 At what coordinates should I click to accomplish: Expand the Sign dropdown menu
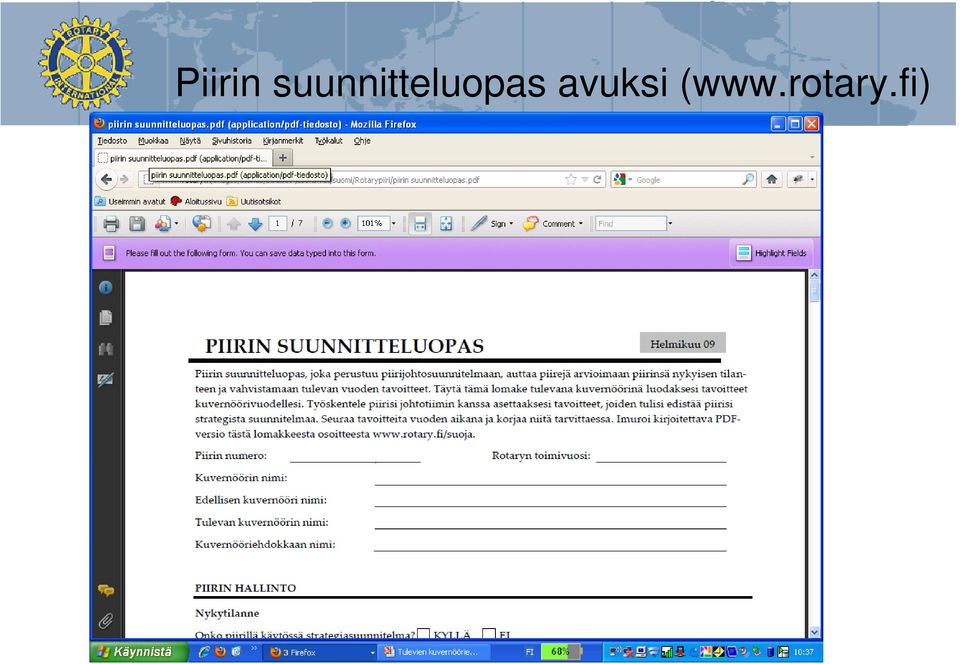pos(511,224)
